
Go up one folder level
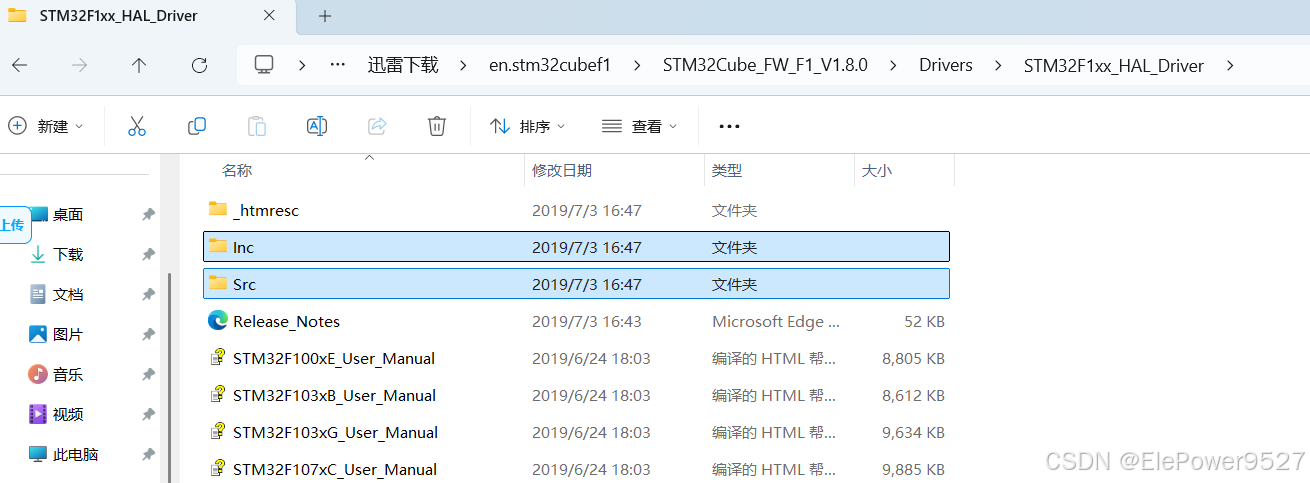coord(139,65)
